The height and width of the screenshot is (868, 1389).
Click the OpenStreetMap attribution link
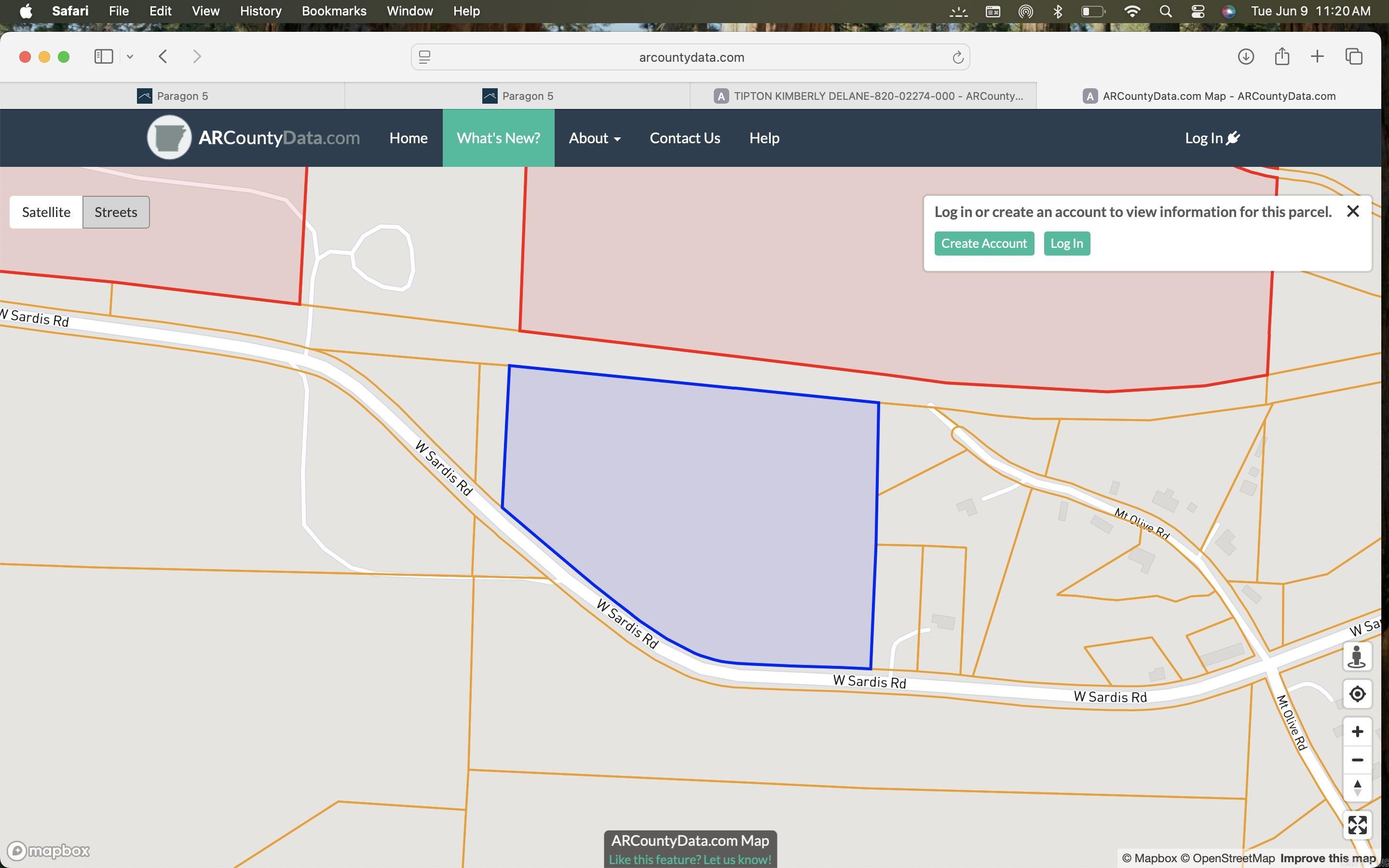point(1228,858)
